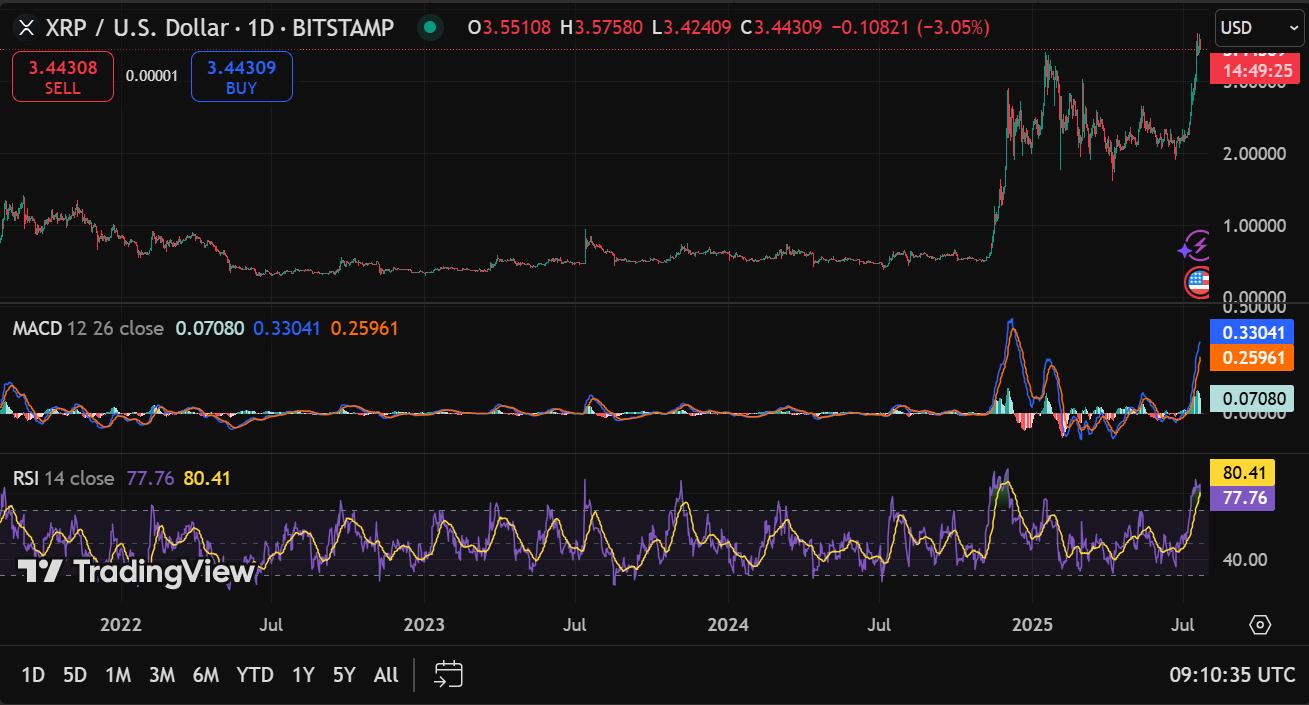
Task: Open the date range calendar icon
Action: coord(448,674)
